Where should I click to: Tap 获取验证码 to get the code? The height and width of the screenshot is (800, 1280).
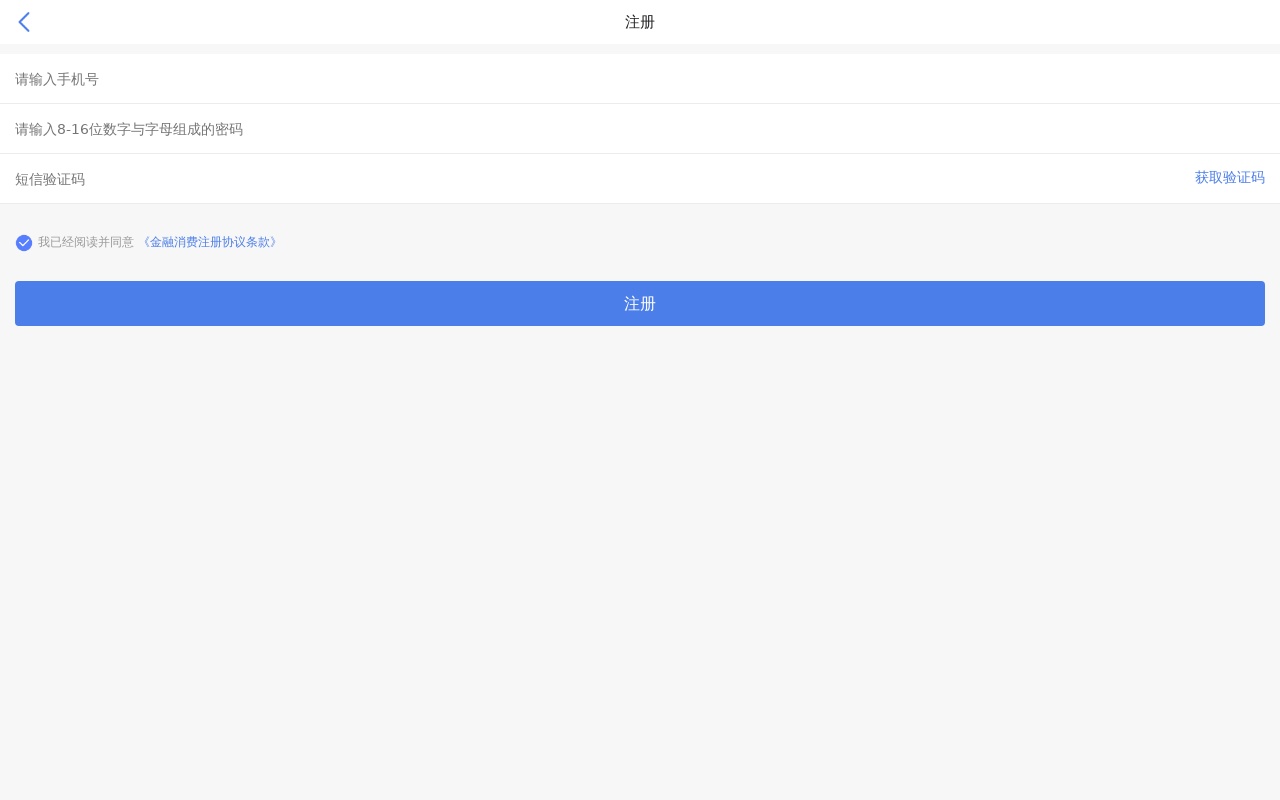[x=1229, y=177]
